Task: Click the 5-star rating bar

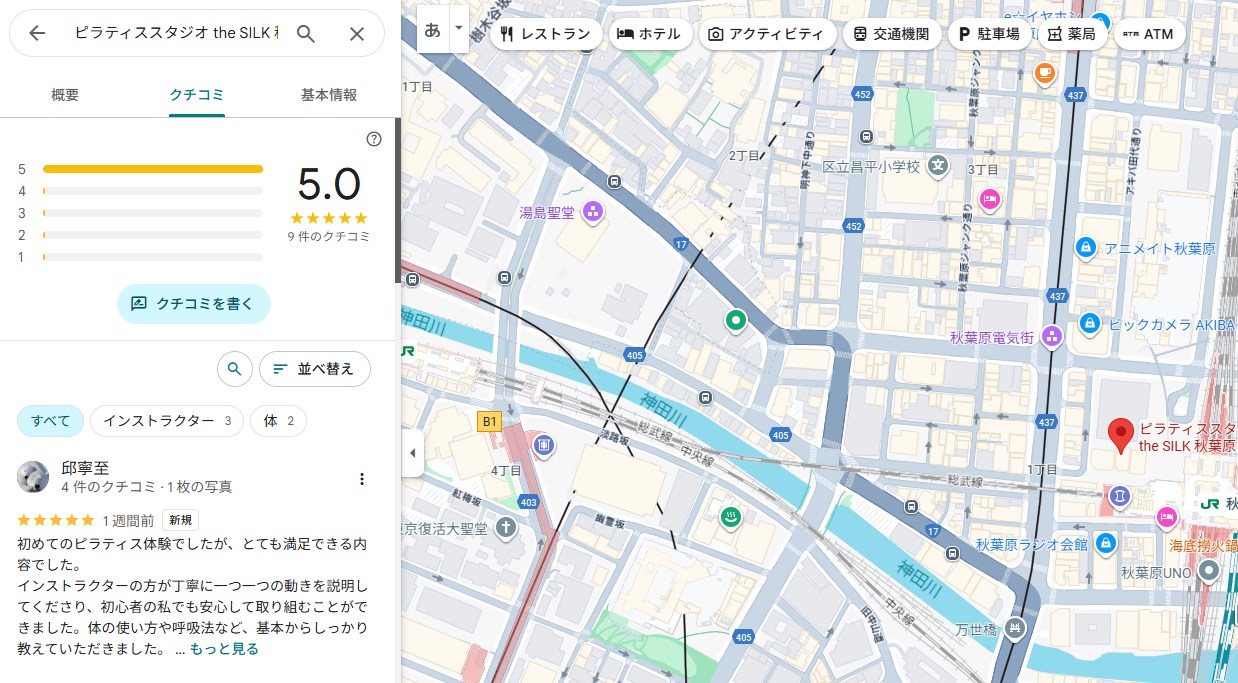Action: click(x=152, y=169)
